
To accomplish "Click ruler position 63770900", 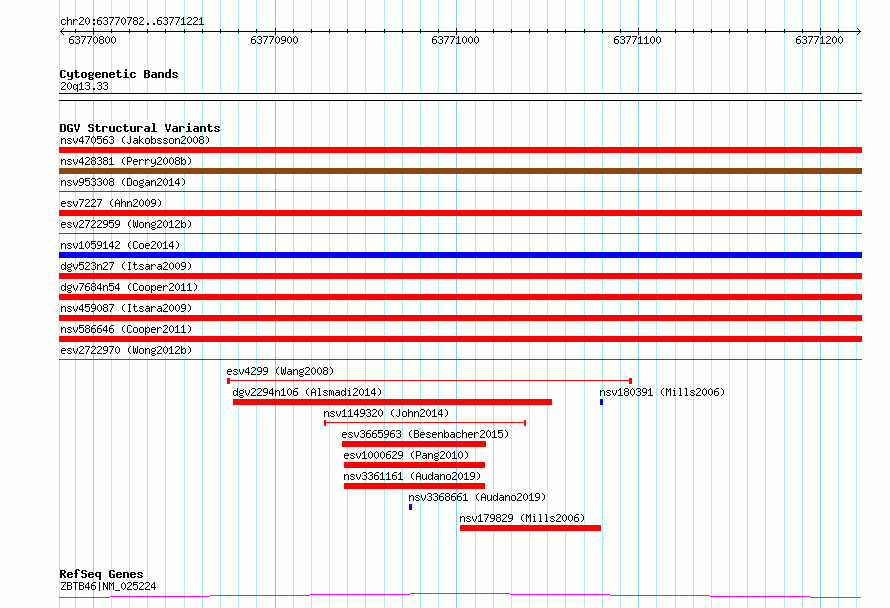I will click(x=274, y=40).
